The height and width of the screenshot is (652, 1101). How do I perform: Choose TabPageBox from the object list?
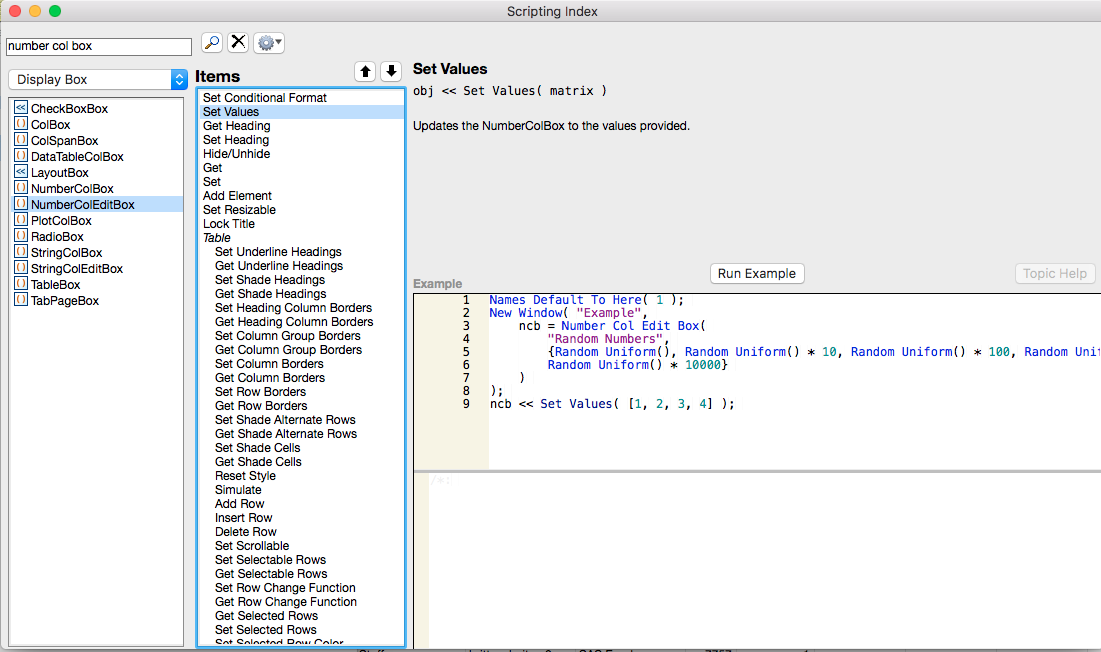point(65,301)
